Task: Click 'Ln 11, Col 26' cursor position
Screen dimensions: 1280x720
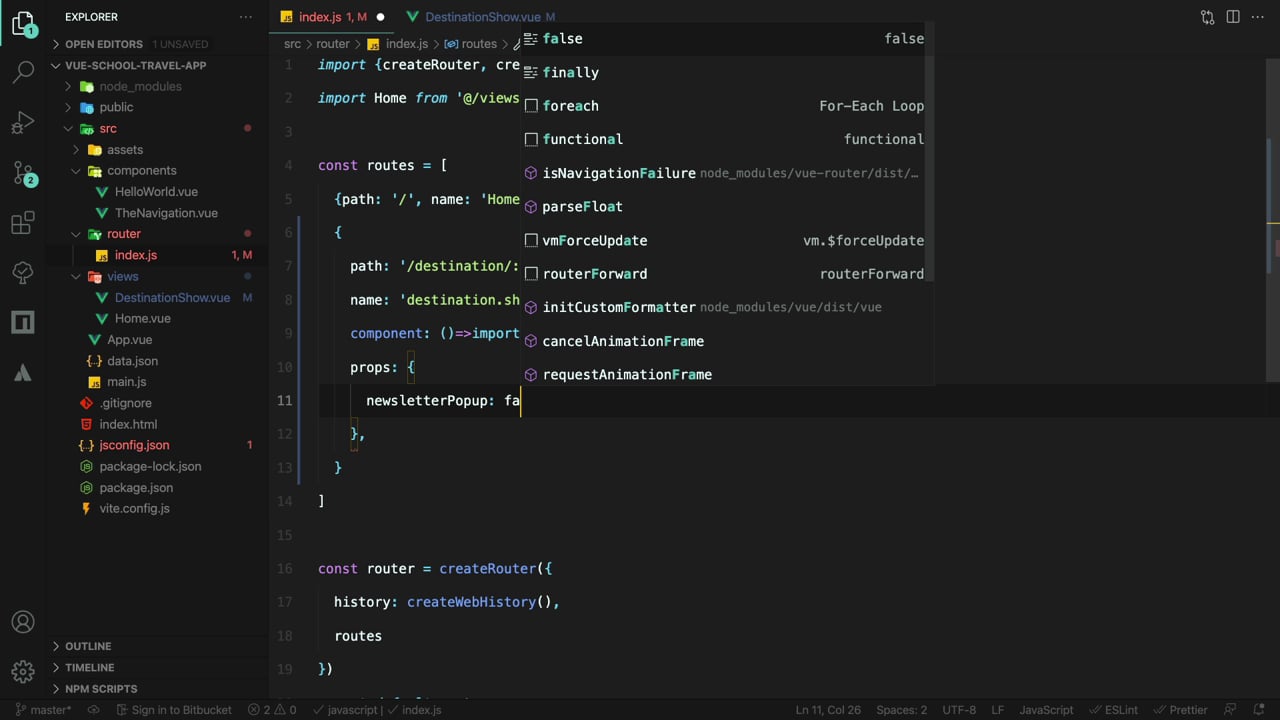Action: 828,710
